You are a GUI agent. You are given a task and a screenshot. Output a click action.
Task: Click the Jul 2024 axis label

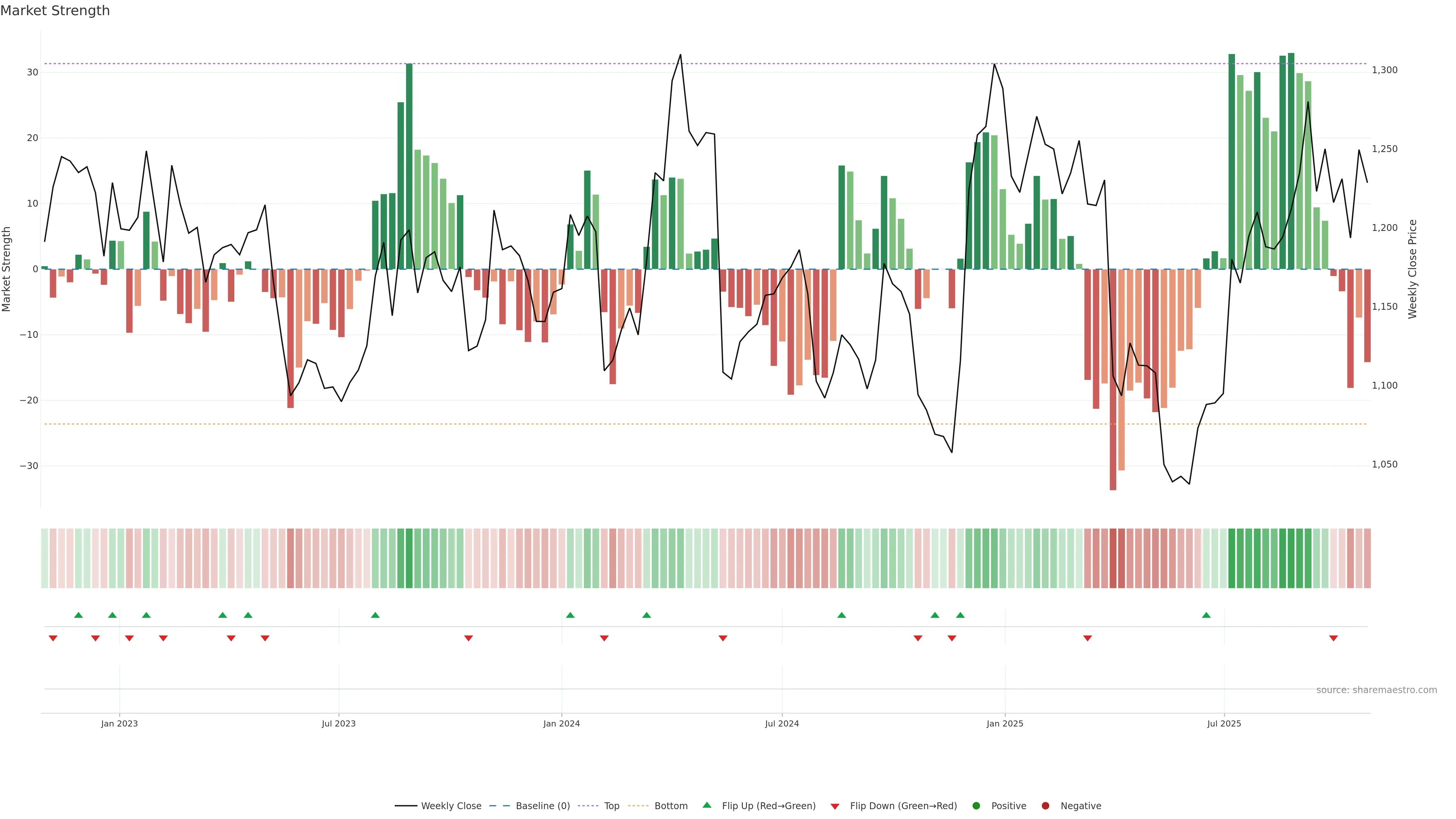coord(782,723)
